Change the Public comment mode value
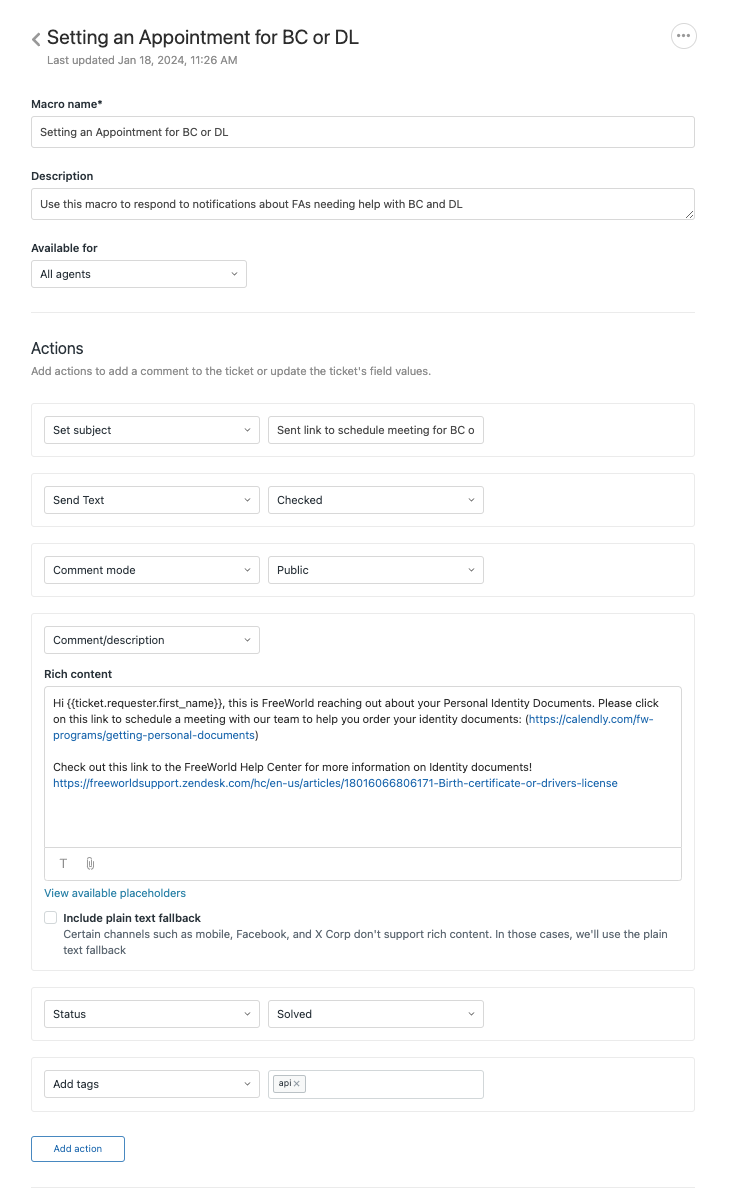 [x=376, y=570]
